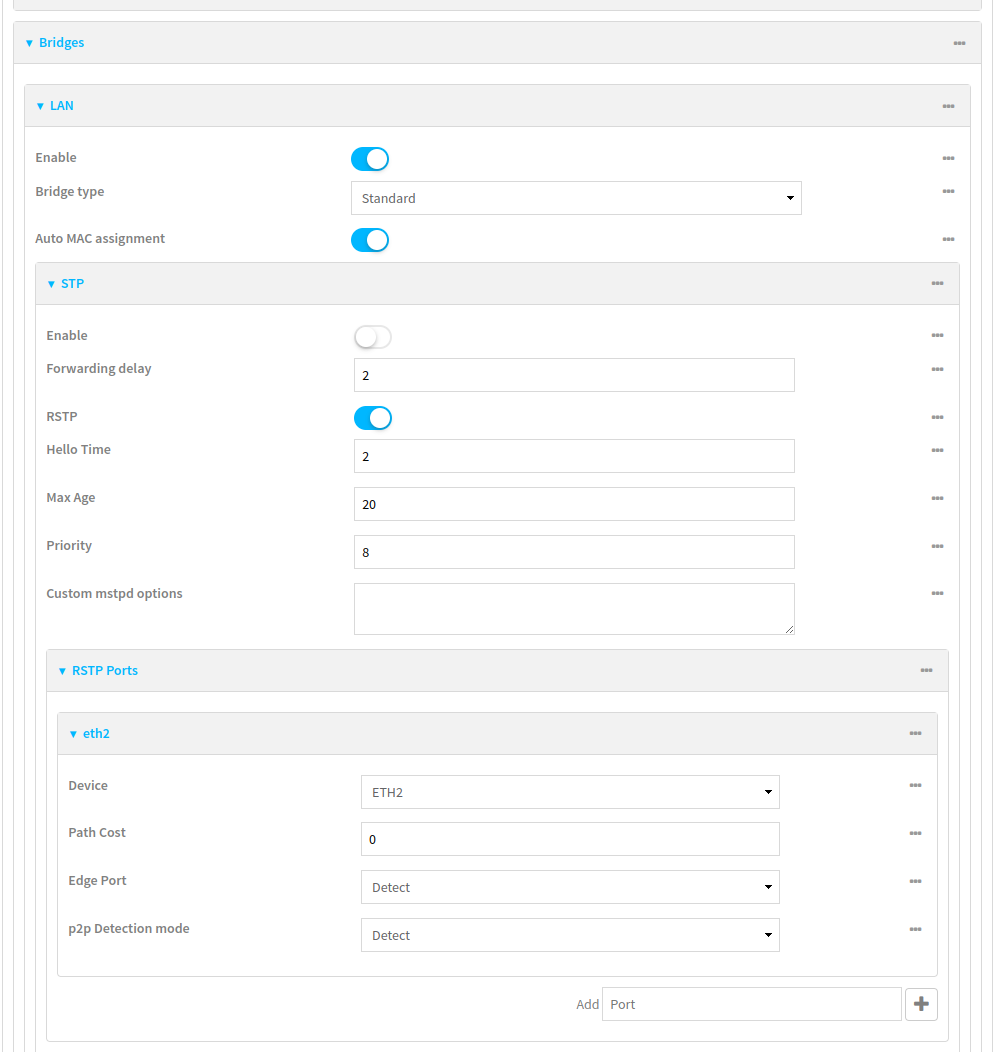Open the ellipsis menu for LAN bridge
Screen dimensions: 1003x1052
point(948,106)
